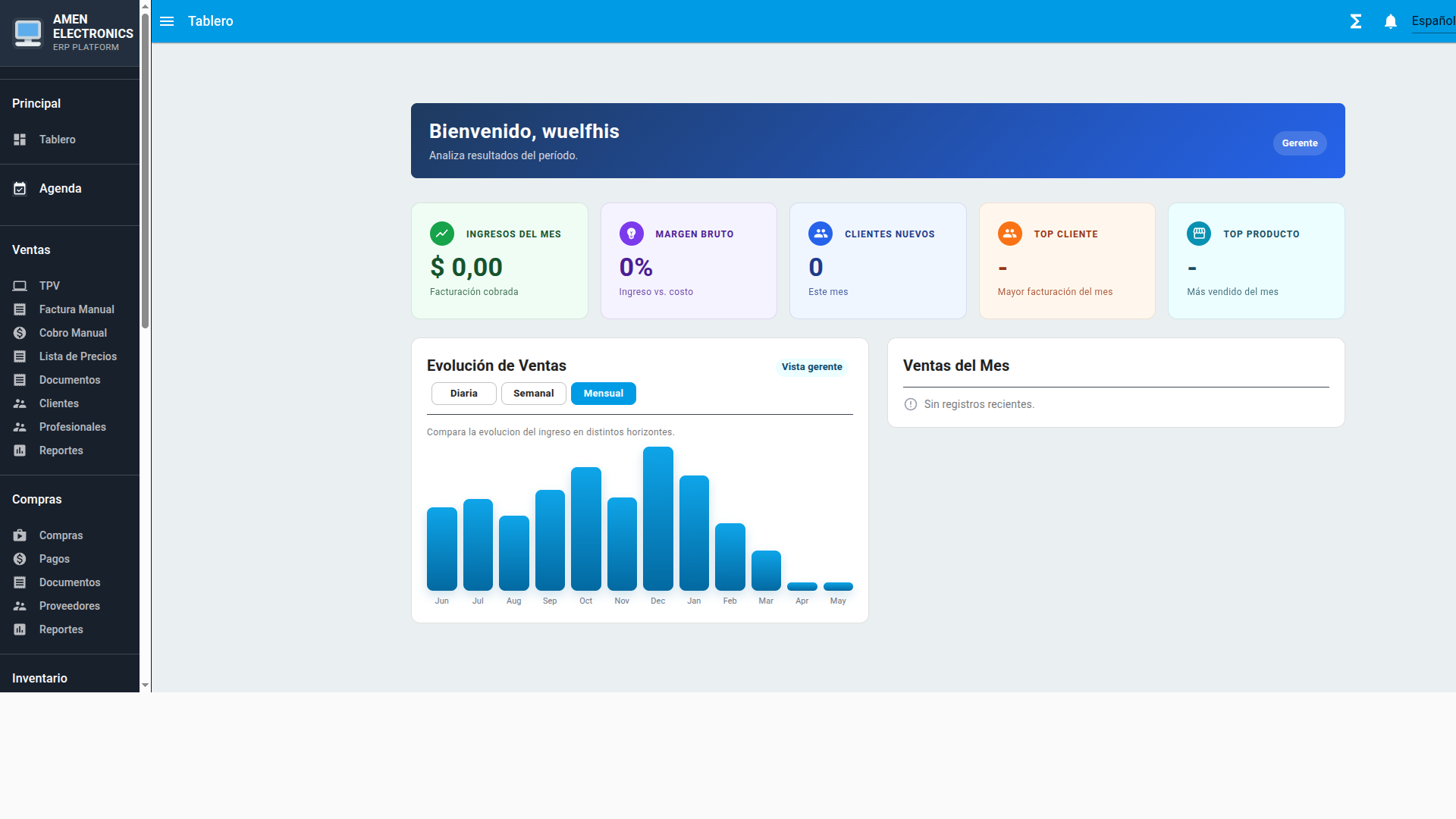Viewport: 1456px width, 819px height.
Task: Click the Bienvenido, wuelfhis heading
Action: tap(524, 131)
